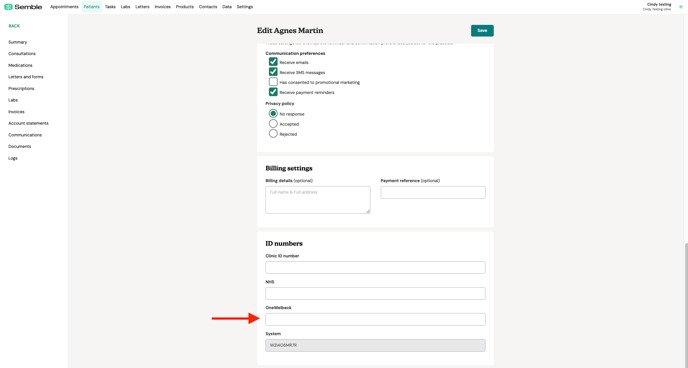The width and height of the screenshot is (688, 368).
Task: Enable consent to promotional marketing
Action: click(x=273, y=82)
